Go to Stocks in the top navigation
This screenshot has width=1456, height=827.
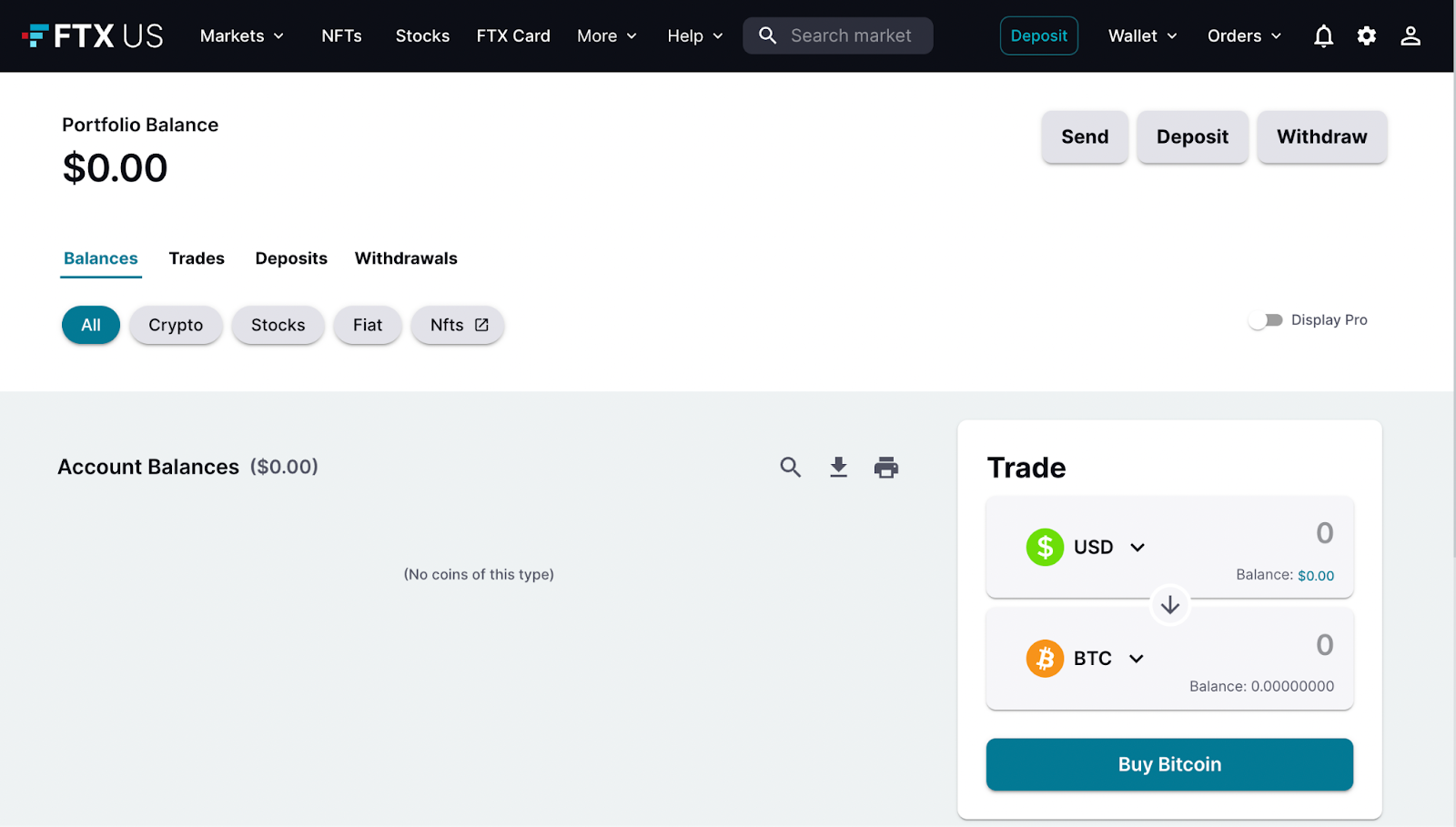tap(422, 35)
